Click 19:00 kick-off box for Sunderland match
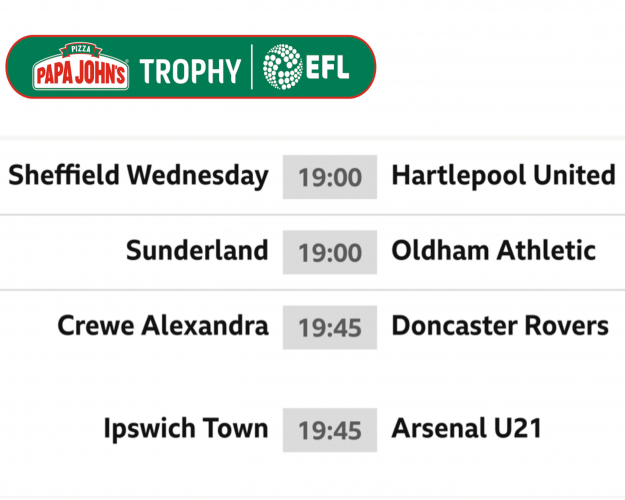Screen dimensions: 625x500 (330, 251)
